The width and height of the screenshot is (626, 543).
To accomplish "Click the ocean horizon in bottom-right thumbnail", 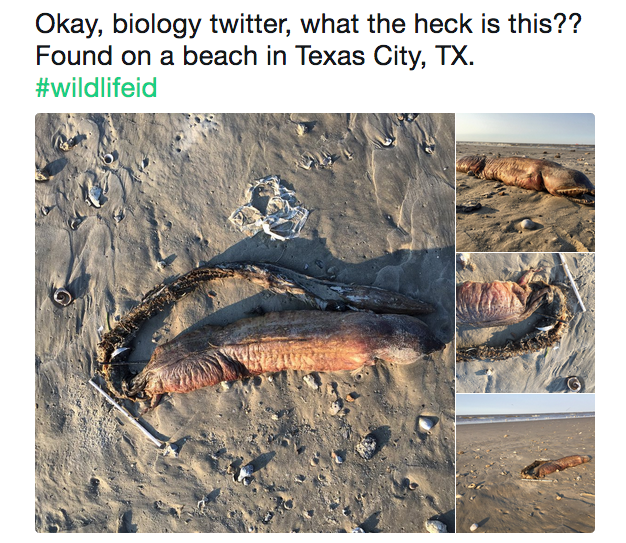I will (525, 415).
